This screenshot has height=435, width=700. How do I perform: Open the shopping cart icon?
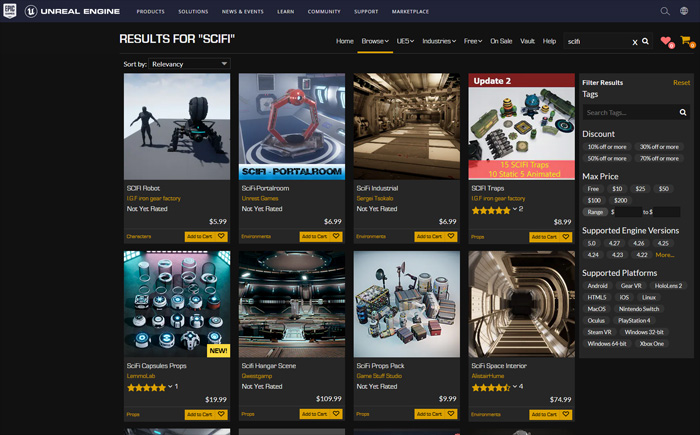(x=685, y=40)
